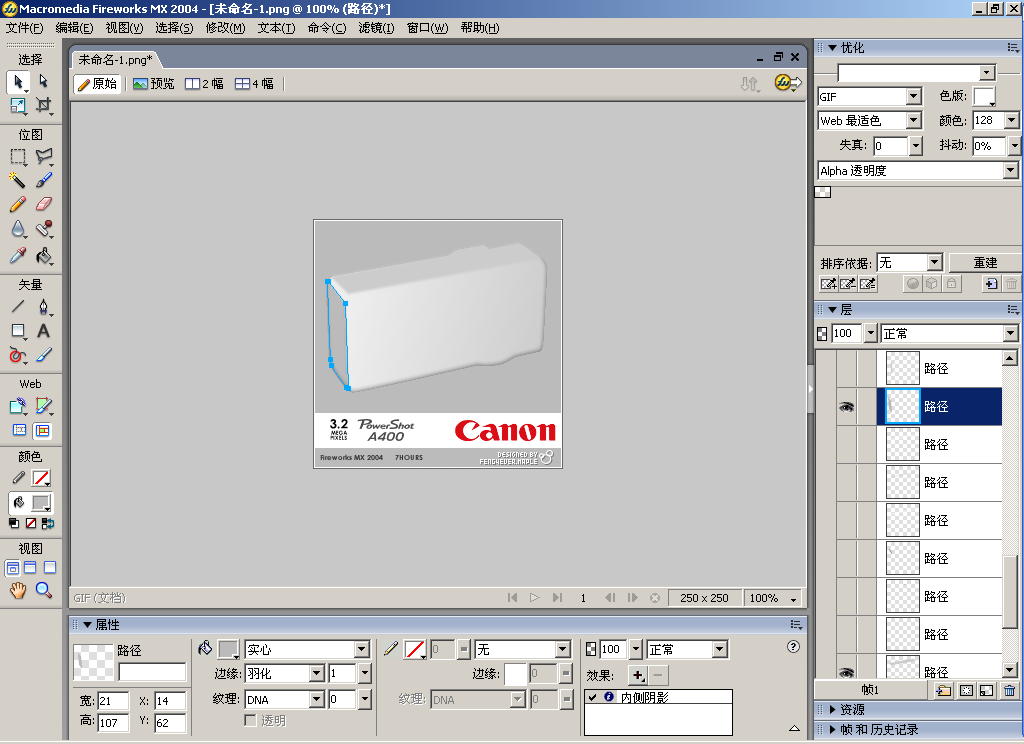Select the Hotspot tool
Viewport: 1024px width, 744px height.
18,406
